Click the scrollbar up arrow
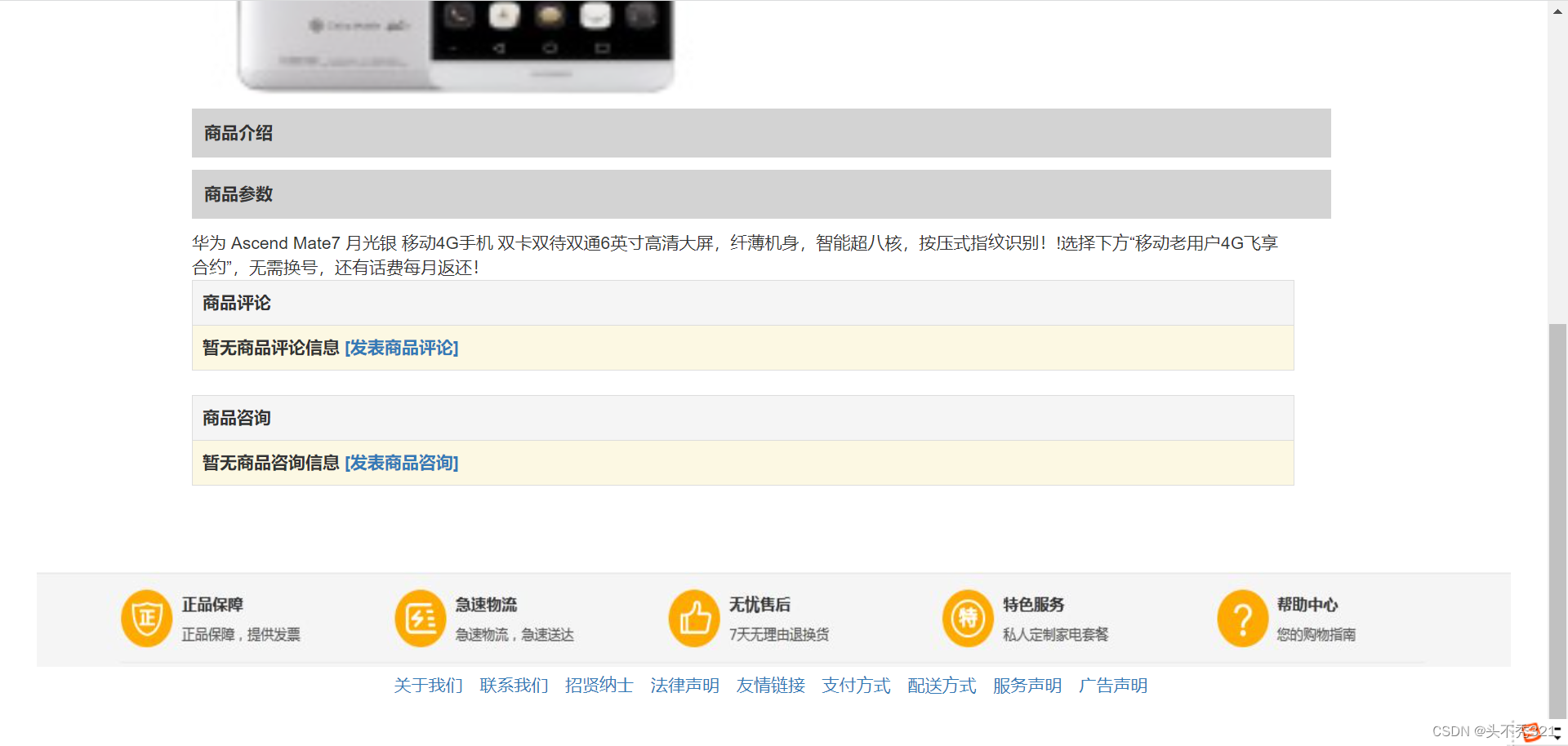Viewport: 1568px width, 746px height. [1557, 10]
